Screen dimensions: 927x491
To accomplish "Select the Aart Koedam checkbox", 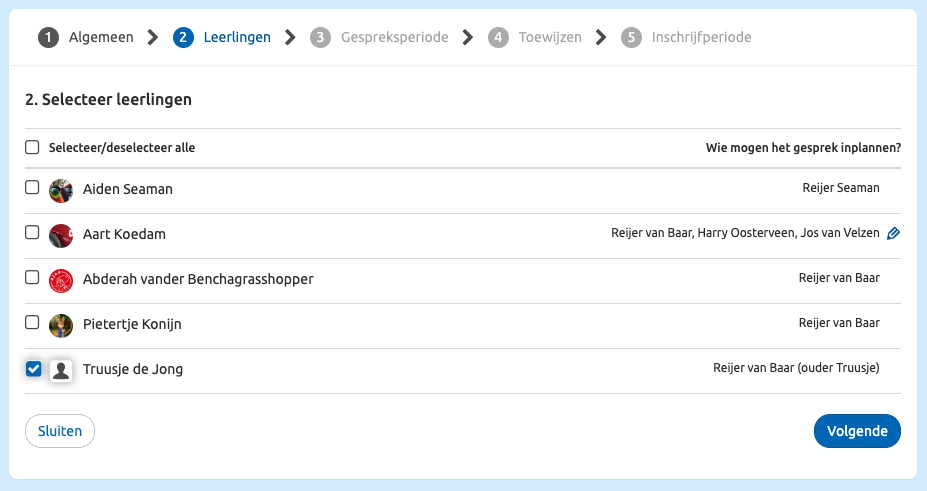I will coord(32,232).
